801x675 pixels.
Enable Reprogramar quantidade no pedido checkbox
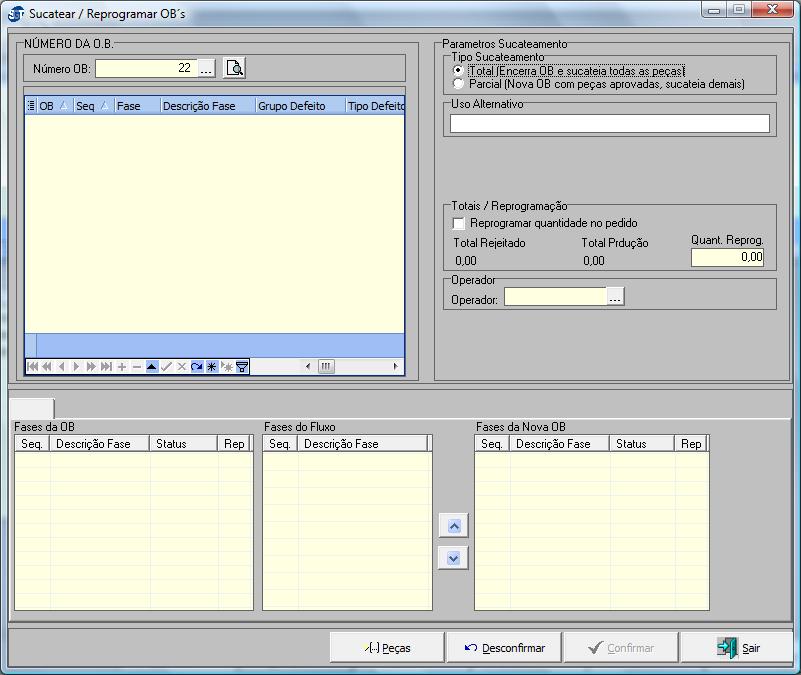pyautogui.click(x=459, y=223)
